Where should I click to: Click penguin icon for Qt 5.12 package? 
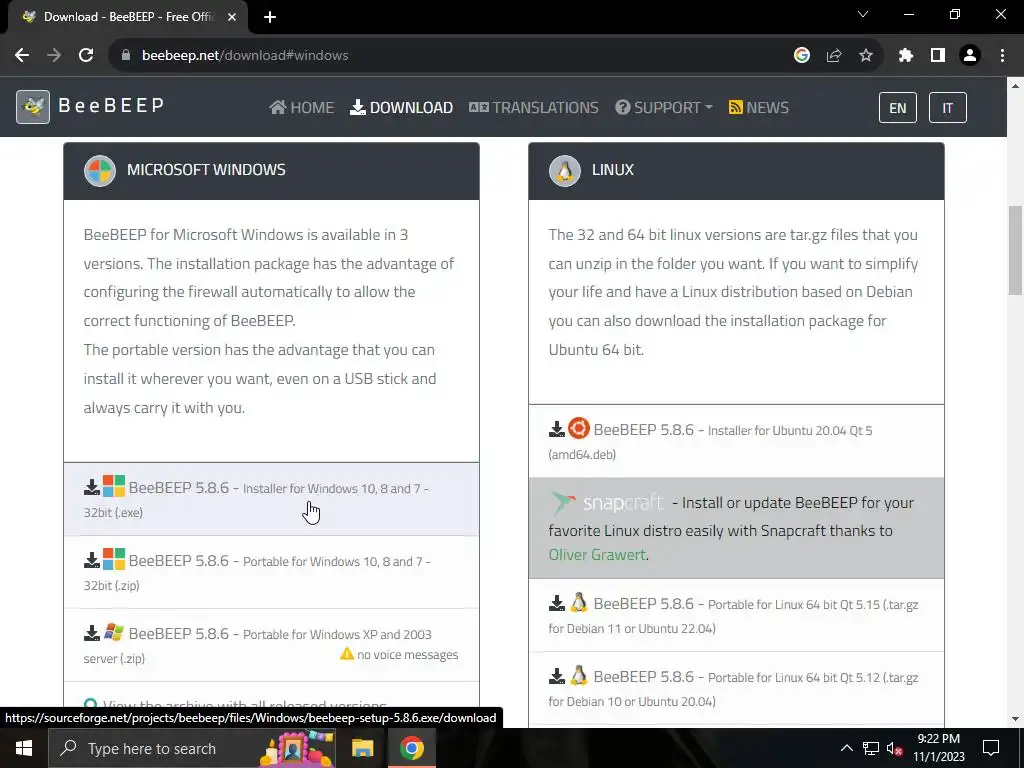(579, 675)
